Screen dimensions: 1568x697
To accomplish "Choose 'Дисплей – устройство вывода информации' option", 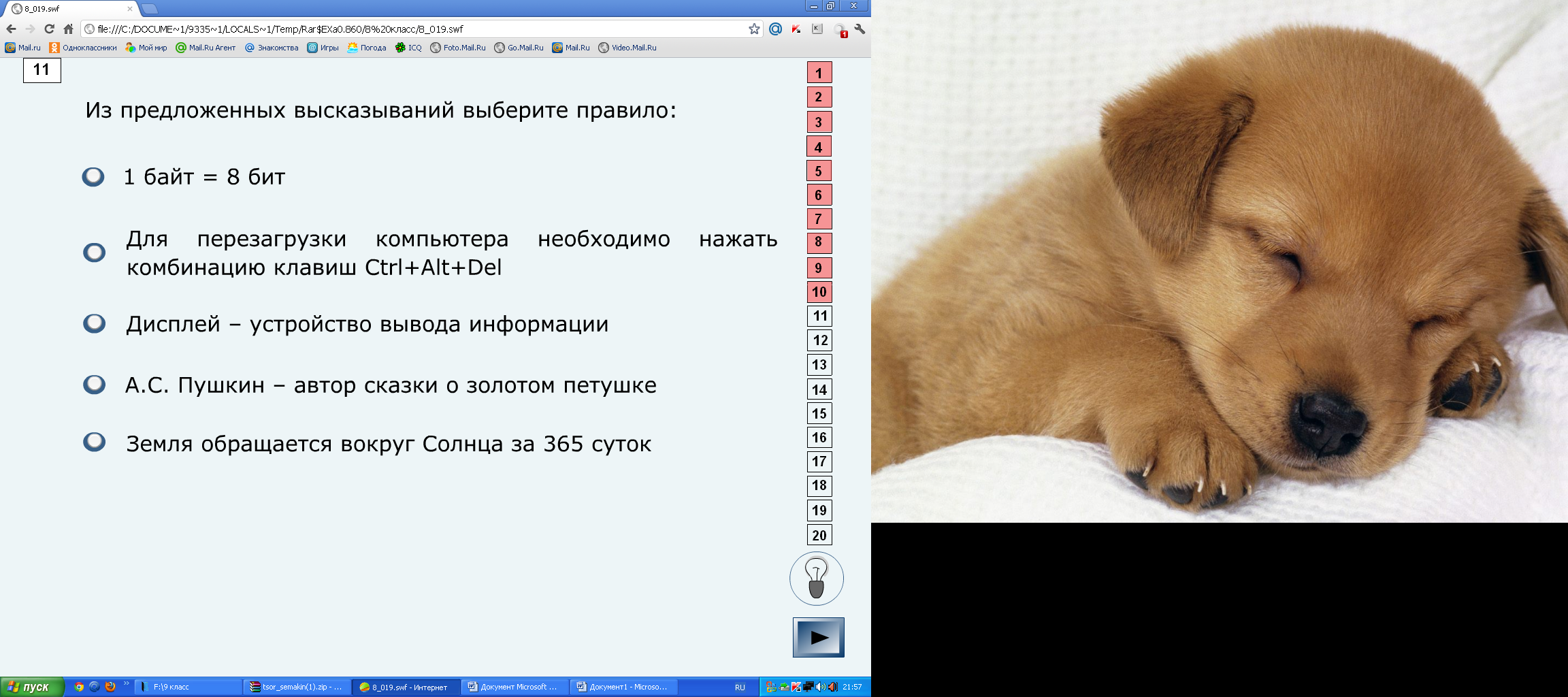I will pyautogui.click(x=94, y=323).
